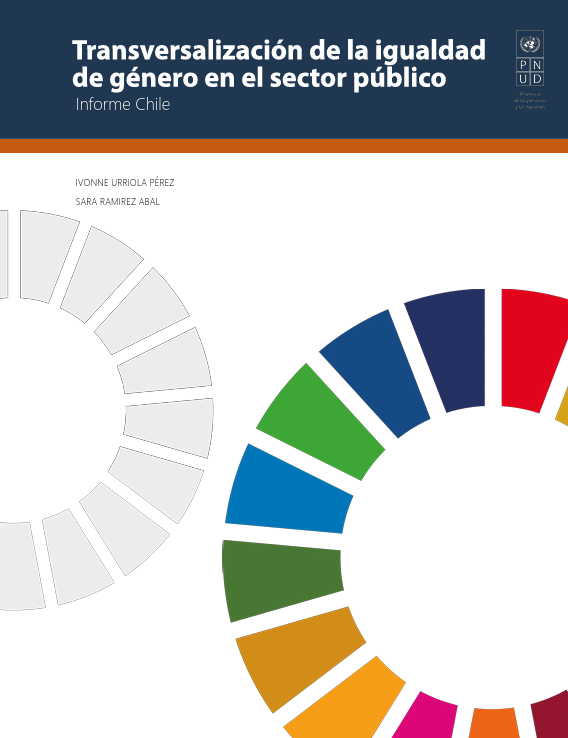Click author name 'IVONNE URRIOLA PÉREZ'
The image size is (568, 738).
125,183
